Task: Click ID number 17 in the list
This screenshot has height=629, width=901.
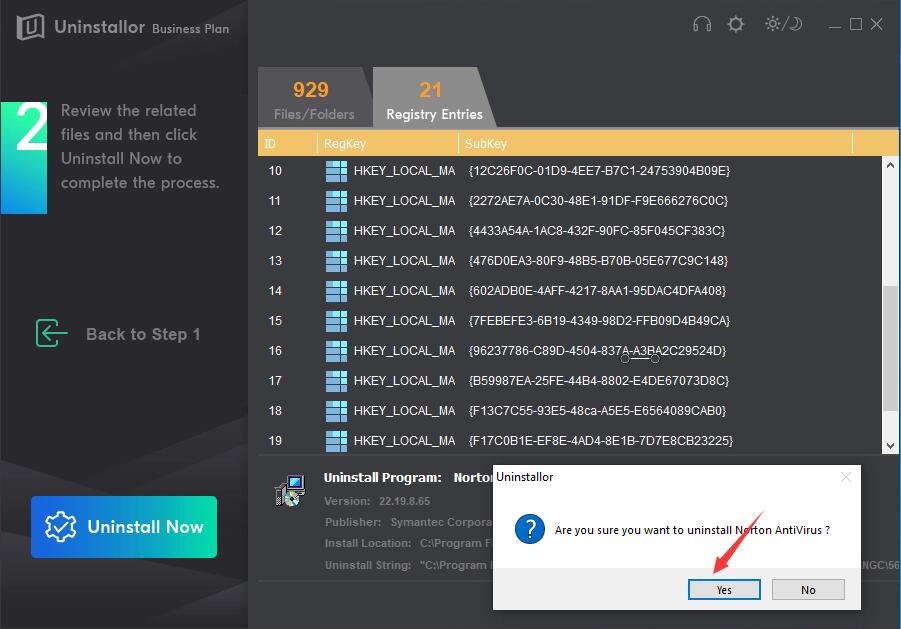Action: click(275, 380)
